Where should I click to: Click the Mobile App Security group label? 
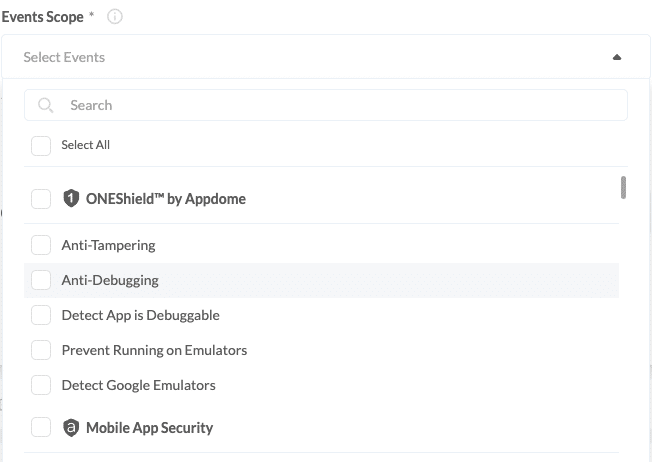point(149,428)
